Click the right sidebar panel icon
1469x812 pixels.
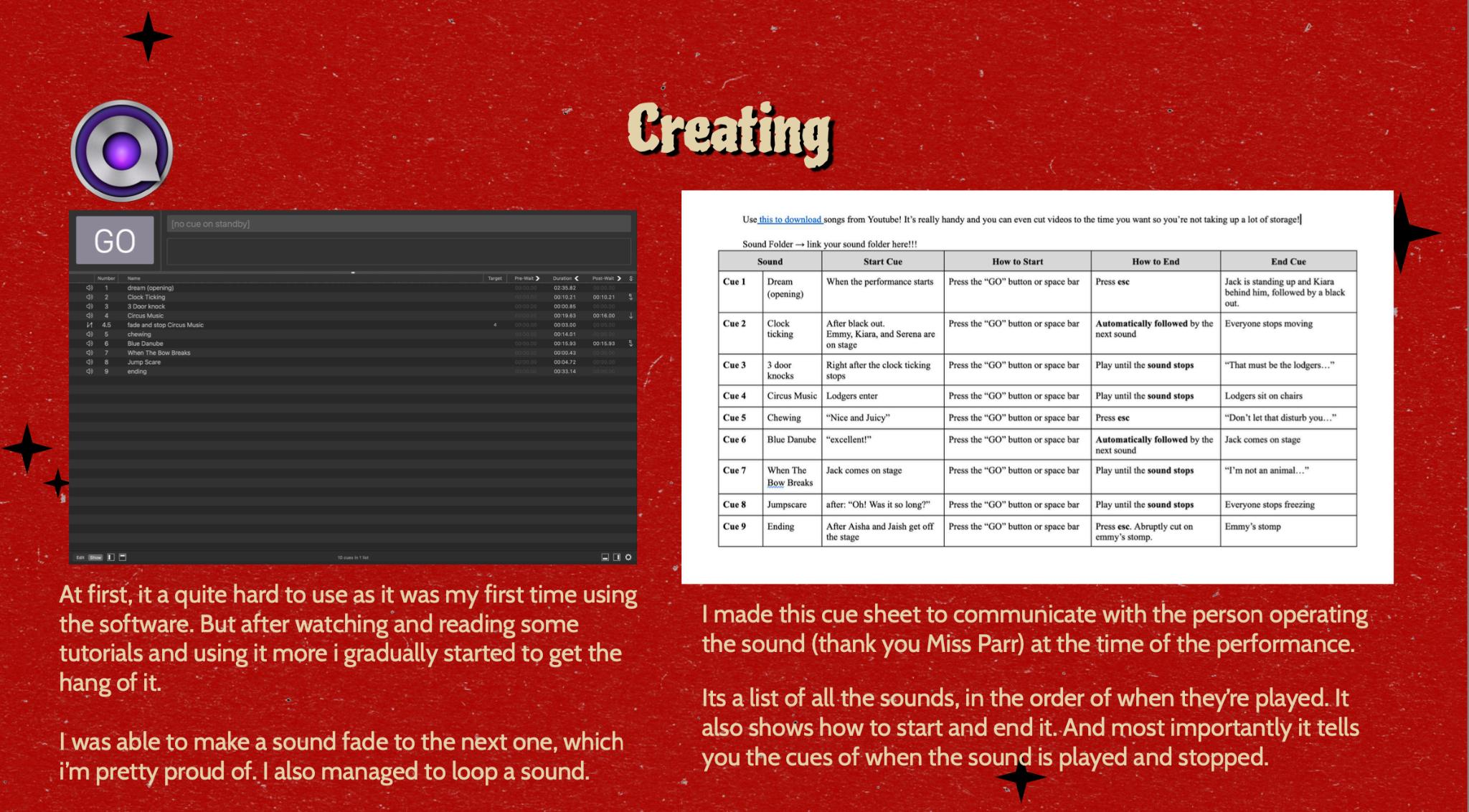coord(616,557)
